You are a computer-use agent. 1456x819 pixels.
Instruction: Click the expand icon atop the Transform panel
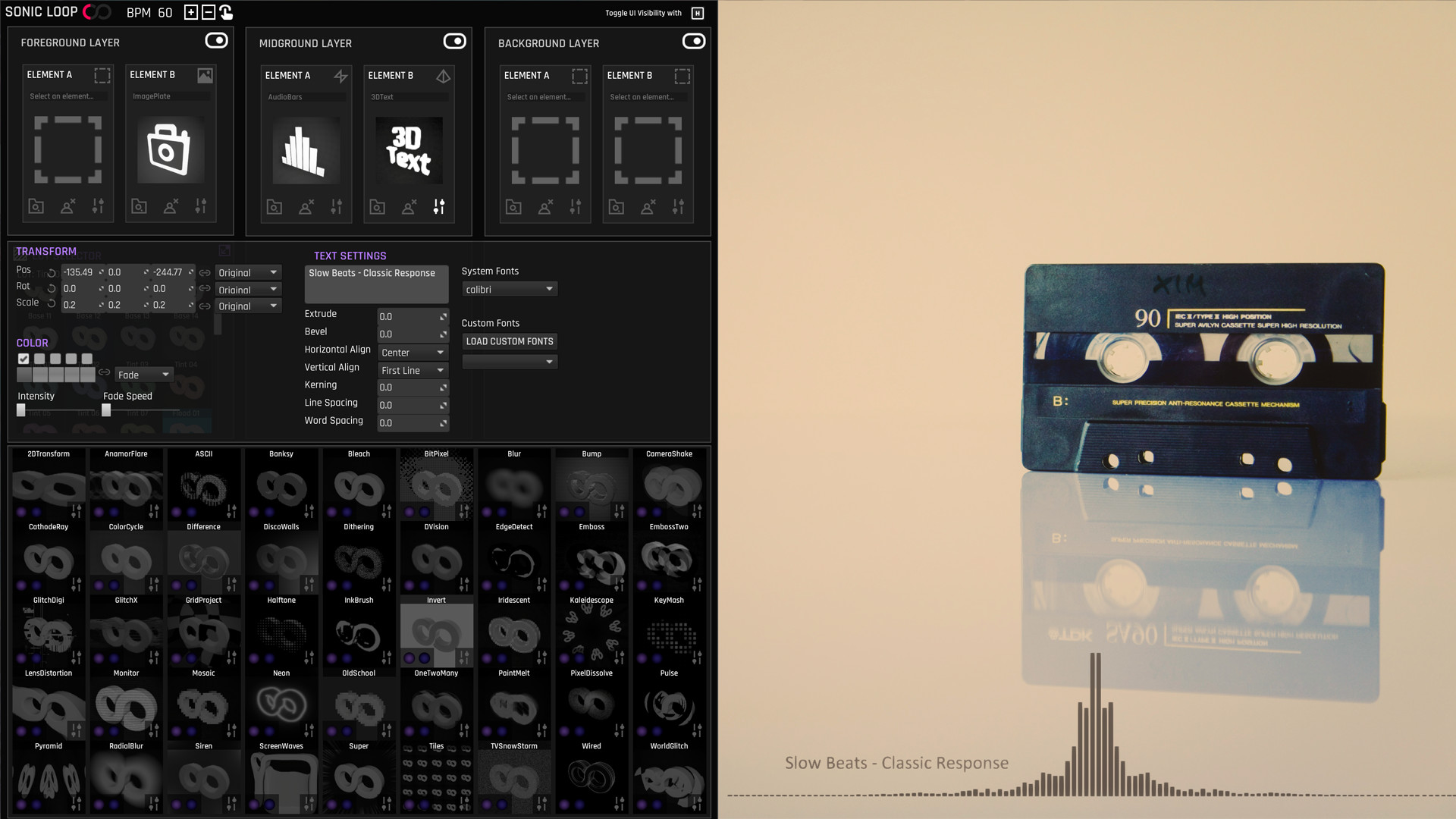pos(224,249)
